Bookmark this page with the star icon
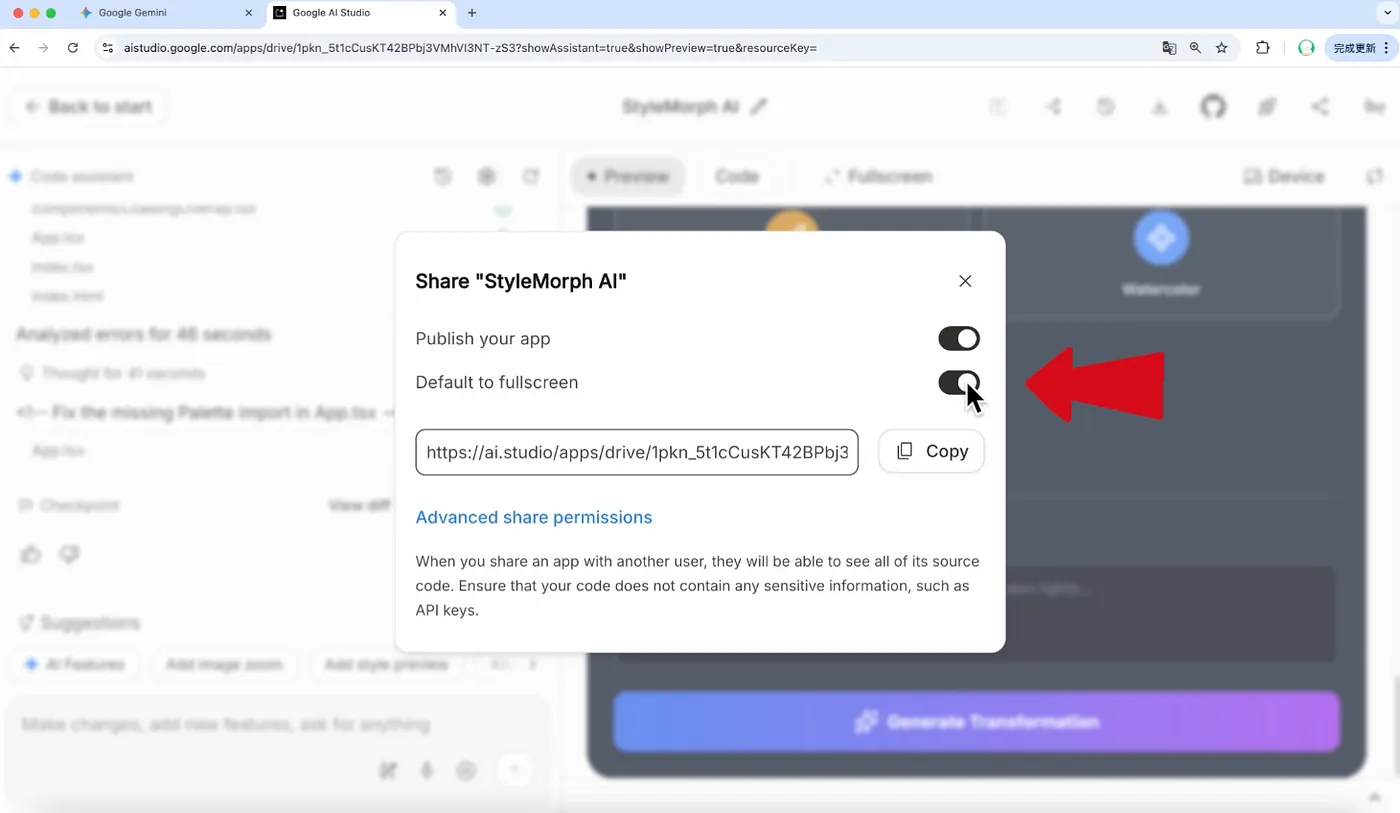Image resolution: width=1400 pixels, height=813 pixels. (x=1221, y=48)
